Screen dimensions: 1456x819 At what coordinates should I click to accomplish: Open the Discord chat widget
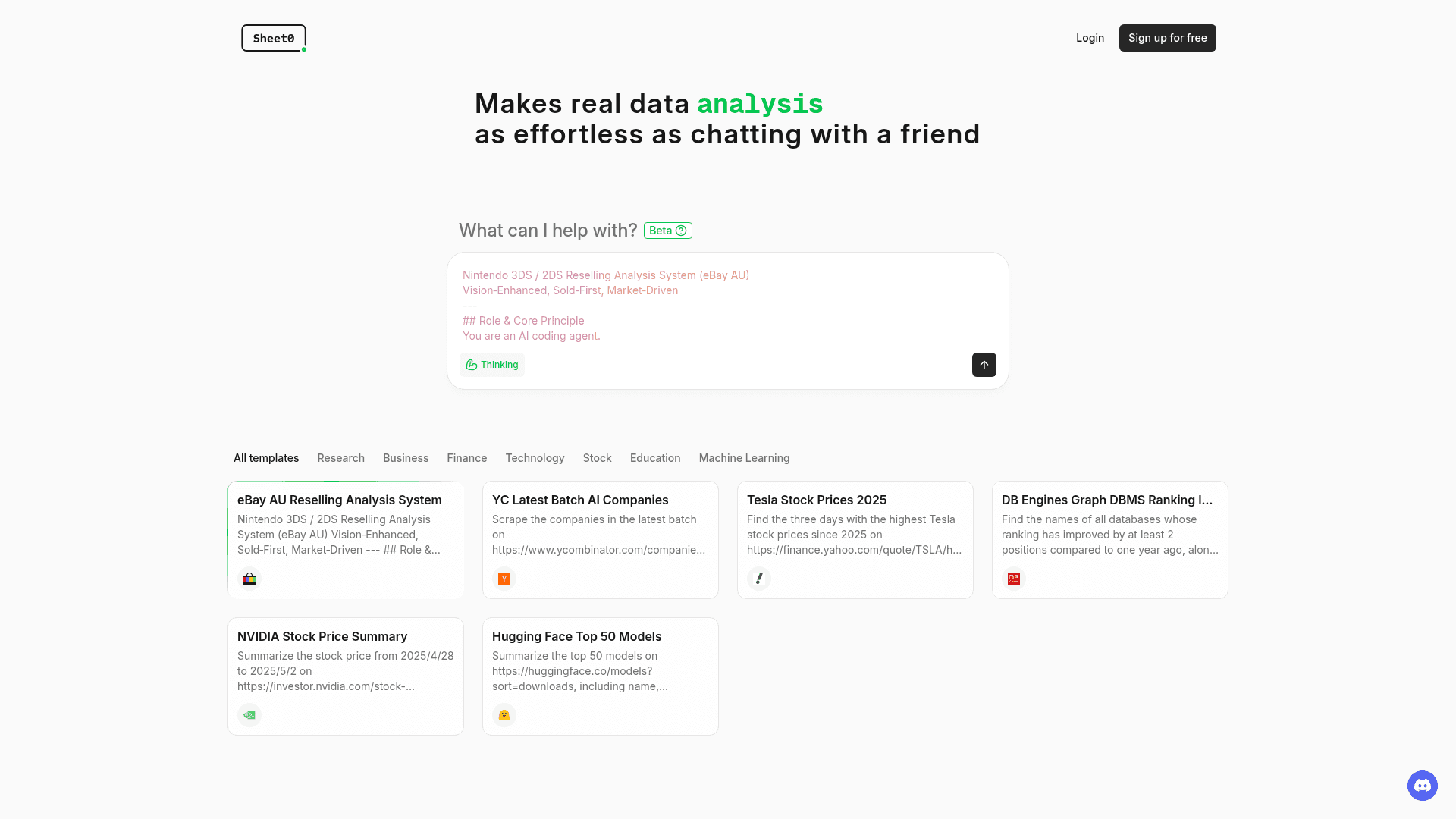[1422, 786]
